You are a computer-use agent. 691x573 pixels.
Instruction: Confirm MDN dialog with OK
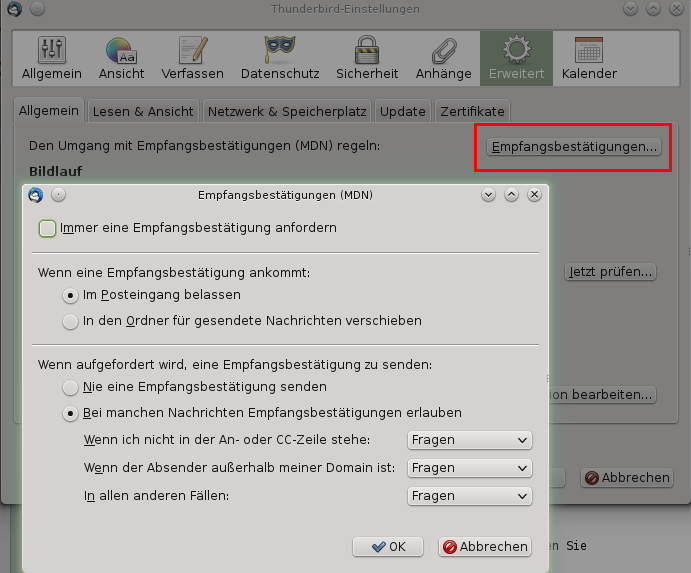(x=388, y=547)
